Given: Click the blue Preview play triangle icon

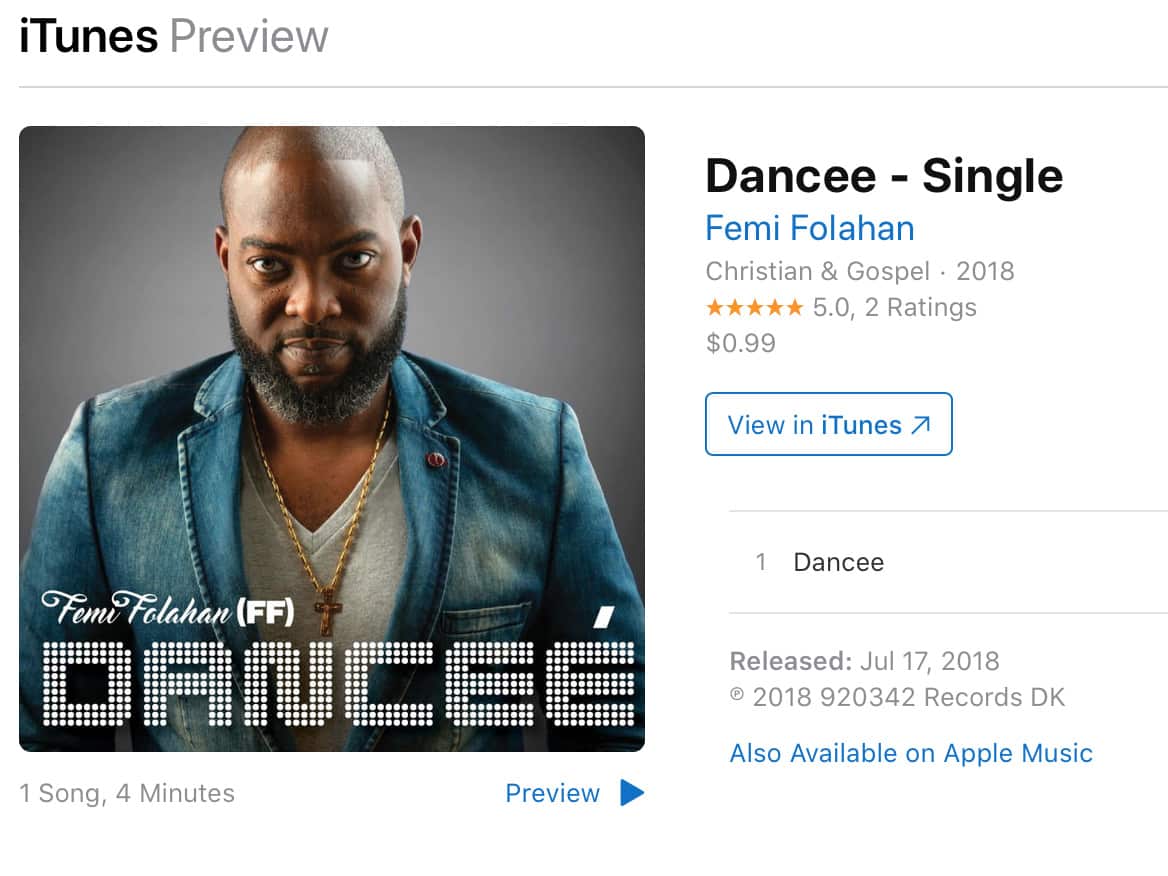Looking at the screenshot, I should click(632, 793).
